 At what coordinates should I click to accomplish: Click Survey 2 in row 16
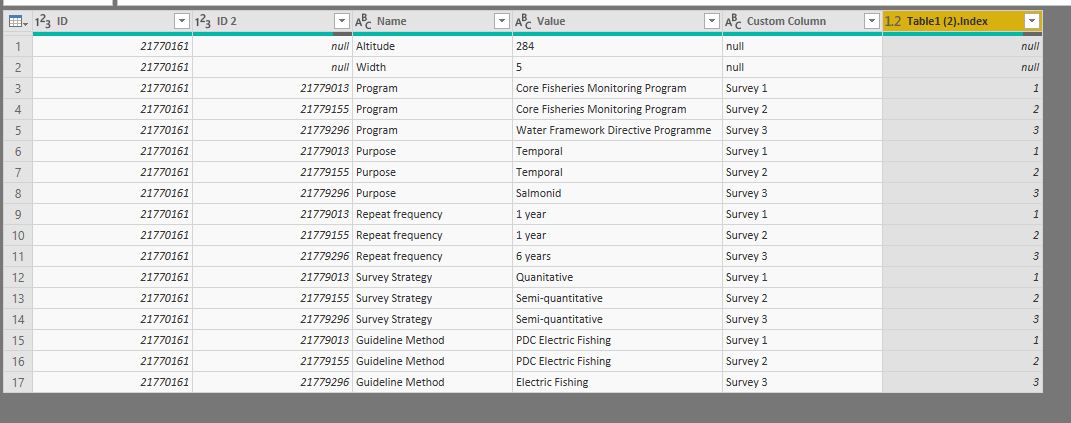[803, 361]
